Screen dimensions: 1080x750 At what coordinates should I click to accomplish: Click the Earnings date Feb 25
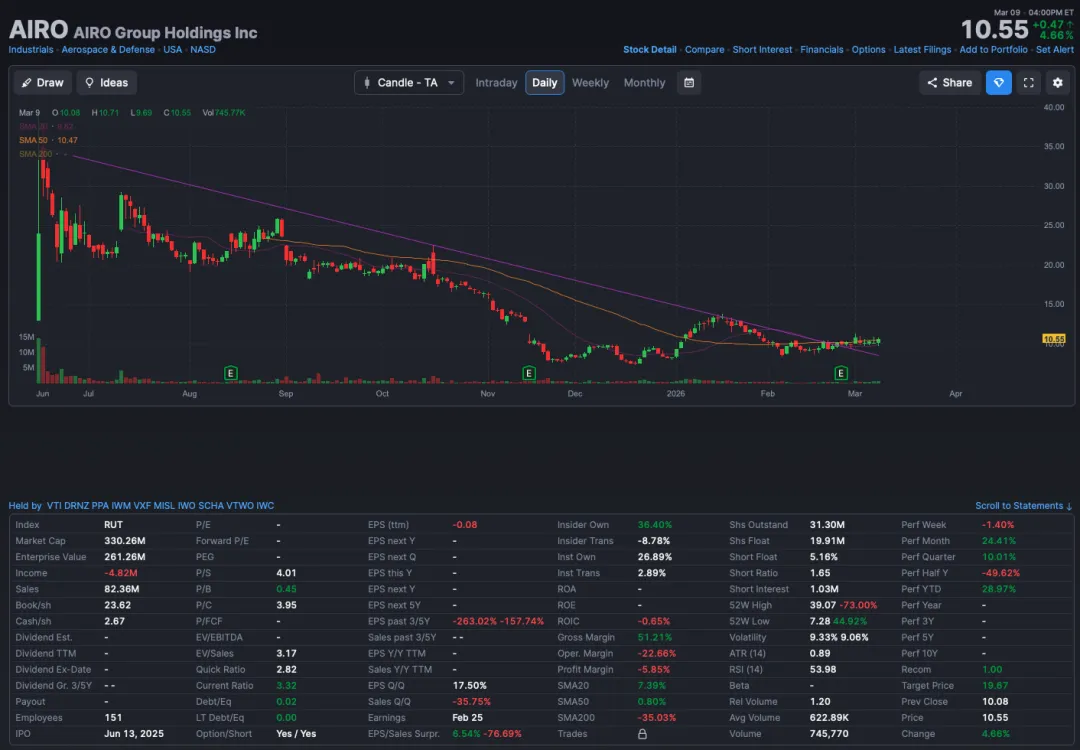pos(468,718)
